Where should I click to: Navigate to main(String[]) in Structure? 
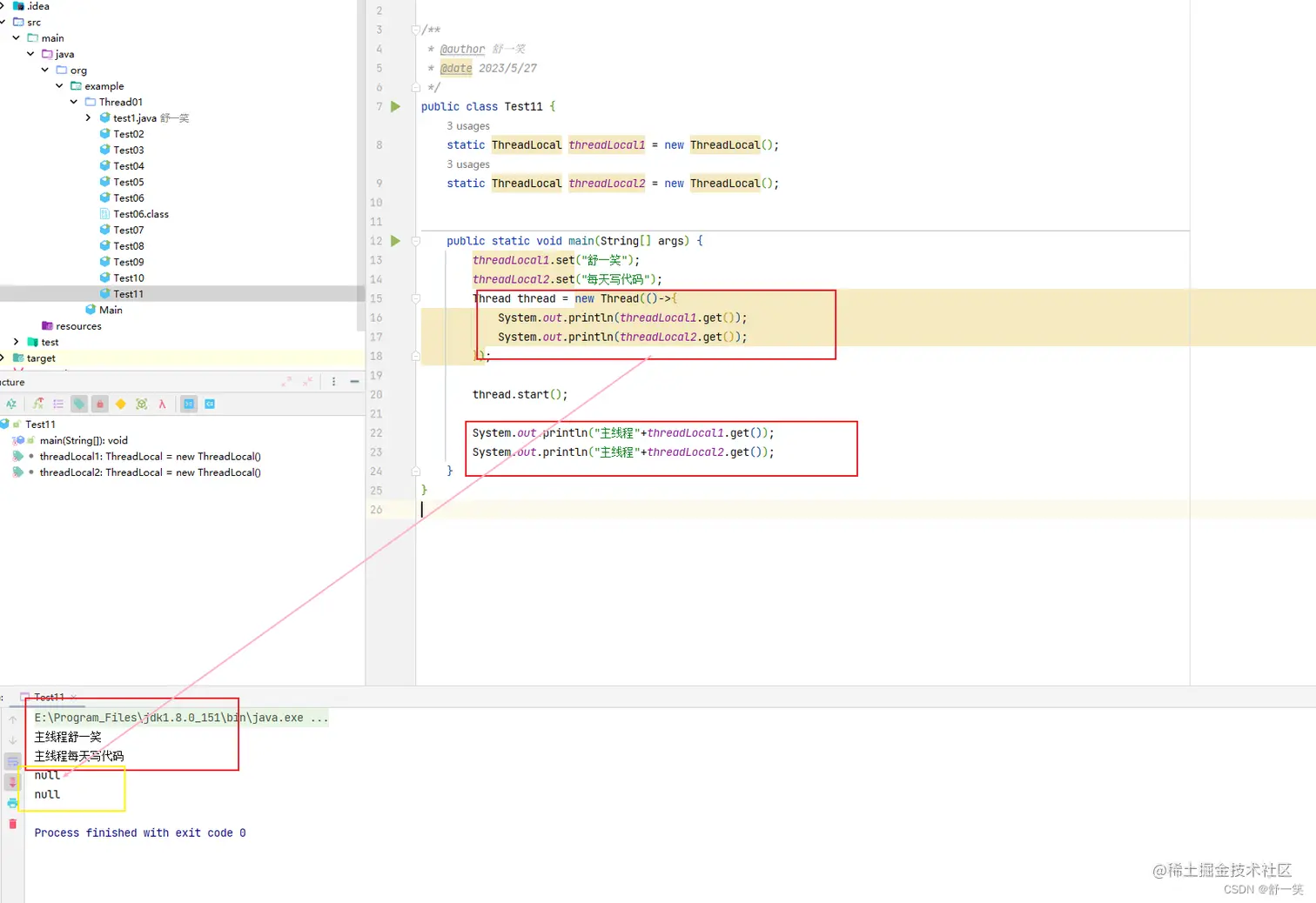point(84,440)
